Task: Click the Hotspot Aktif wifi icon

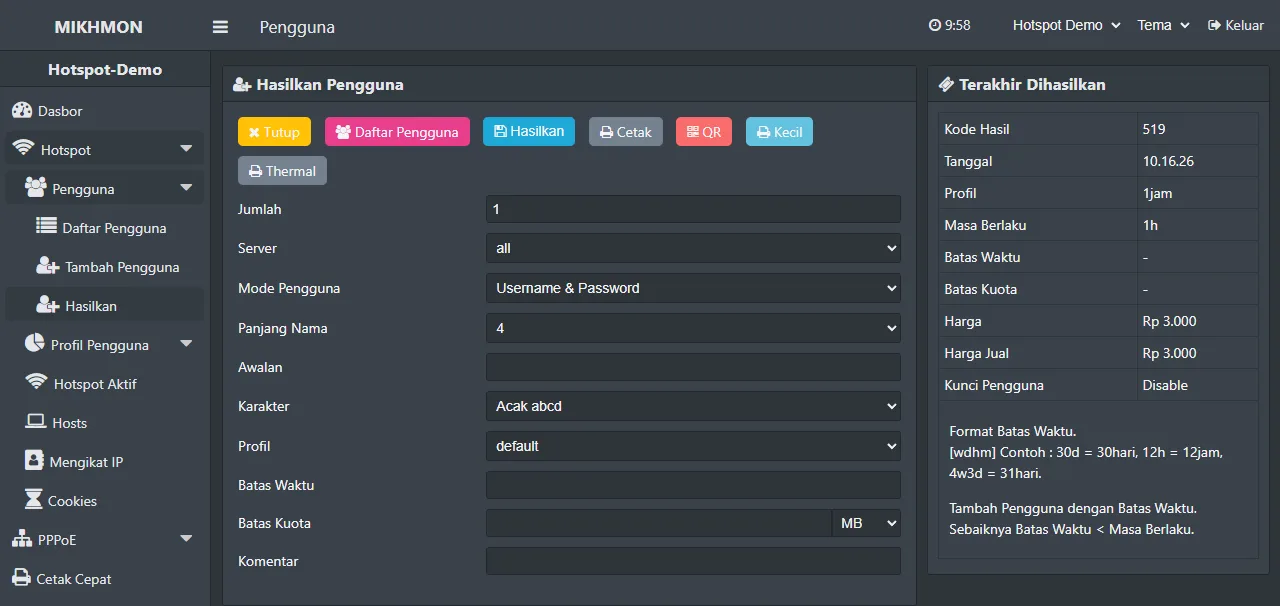Action: click(x=36, y=383)
